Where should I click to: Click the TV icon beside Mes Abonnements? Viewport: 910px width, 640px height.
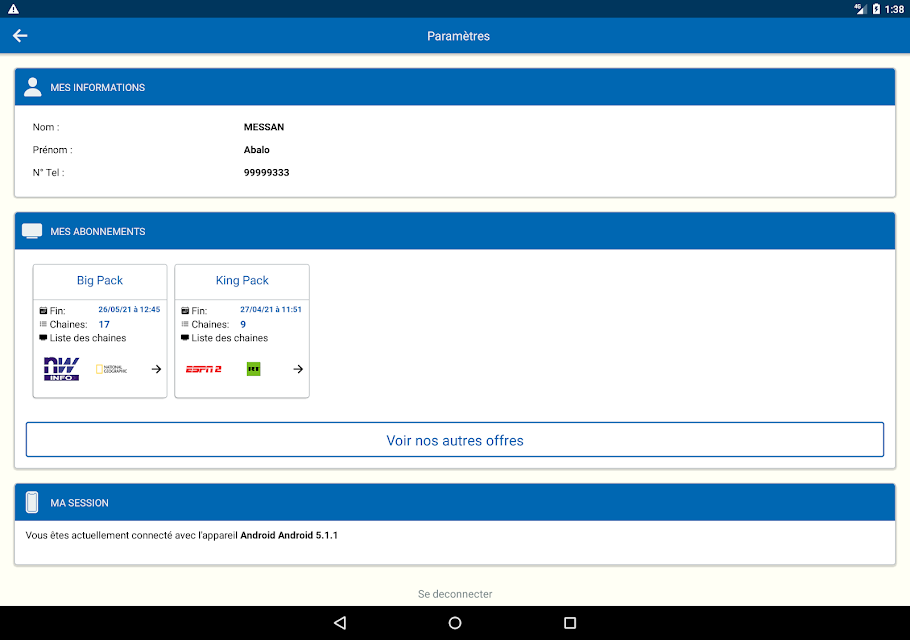pos(32,231)
